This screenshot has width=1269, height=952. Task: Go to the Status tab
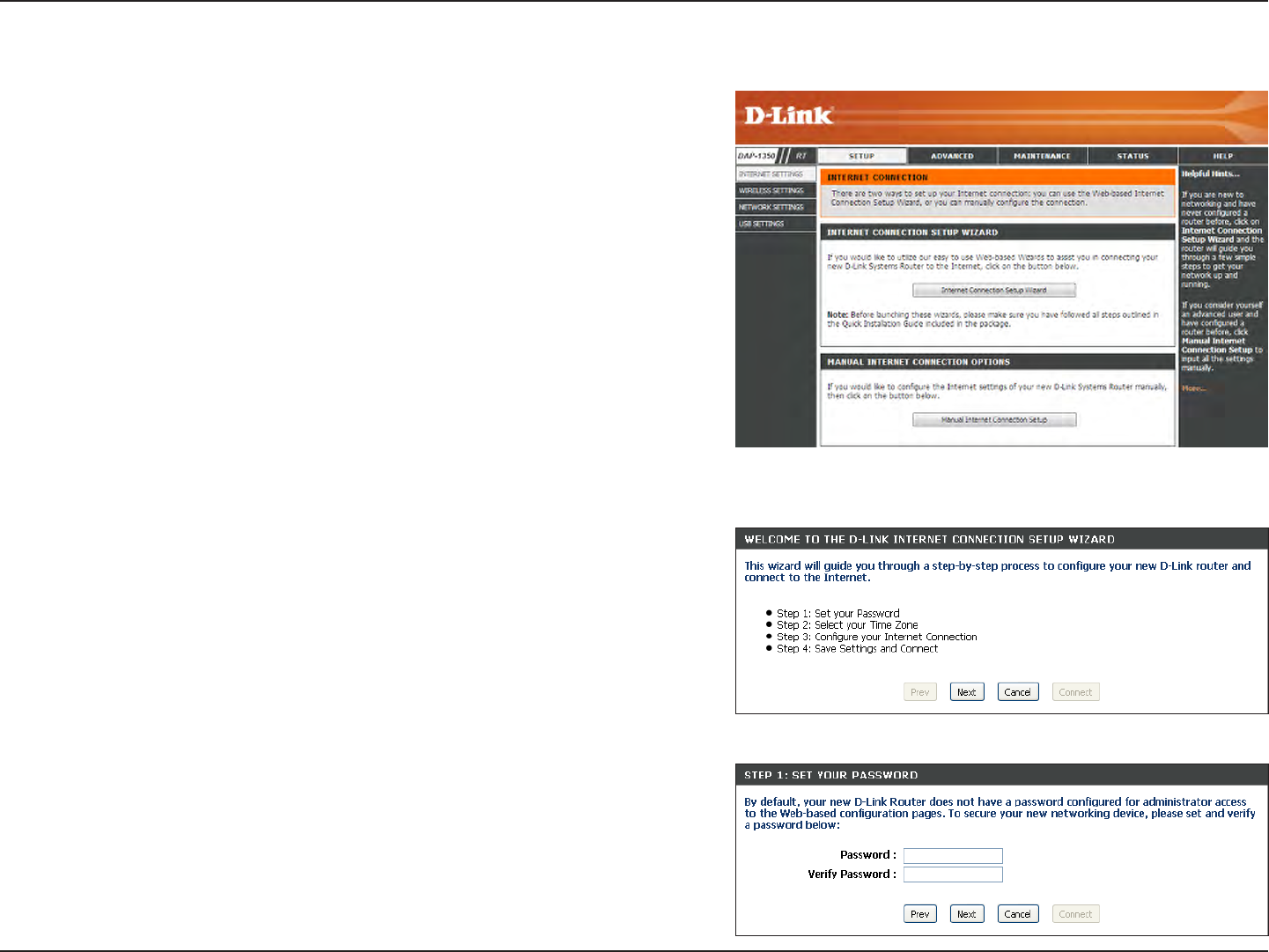tap(1133, 156)
